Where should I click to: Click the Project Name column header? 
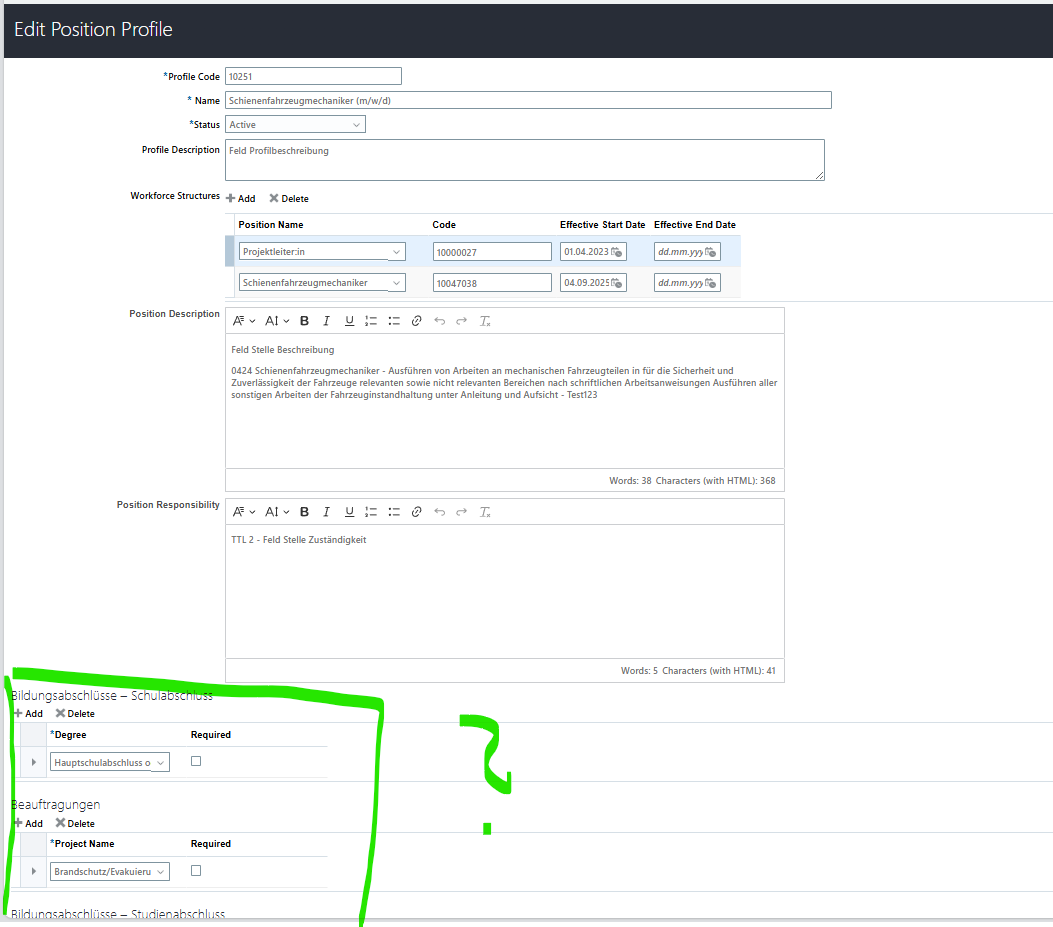coord(82,844)
